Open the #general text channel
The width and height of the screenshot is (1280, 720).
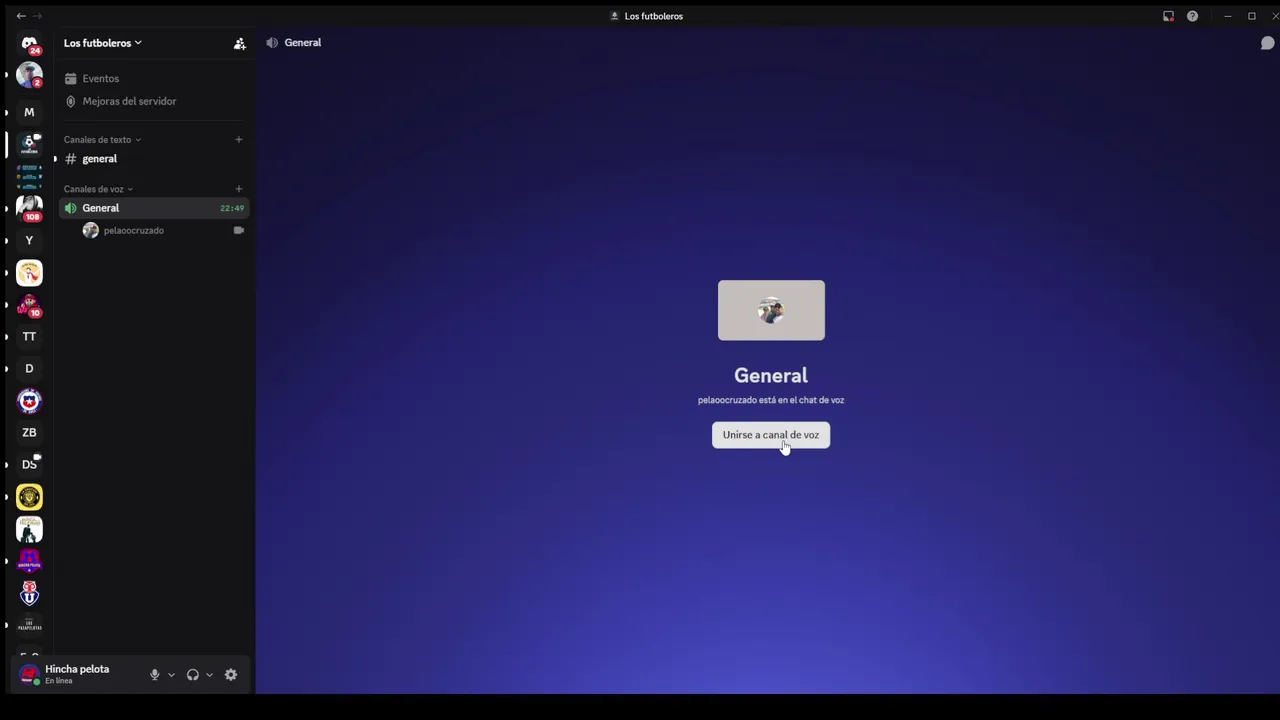(154, 159)
